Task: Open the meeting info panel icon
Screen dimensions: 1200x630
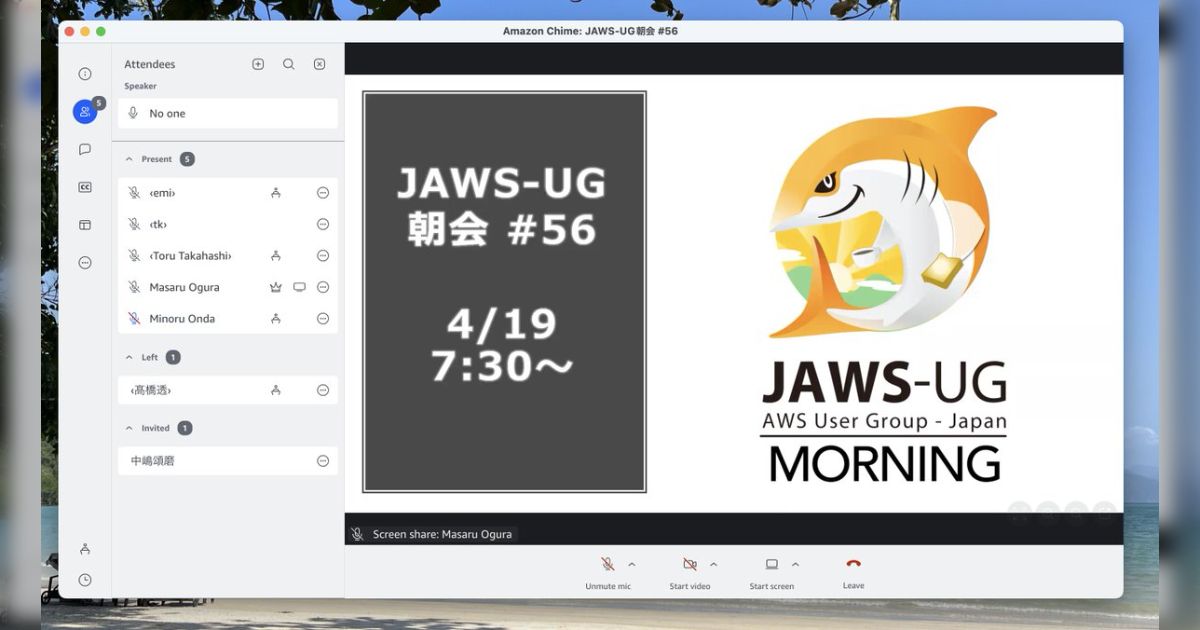Action: click(x=84, y=73)
